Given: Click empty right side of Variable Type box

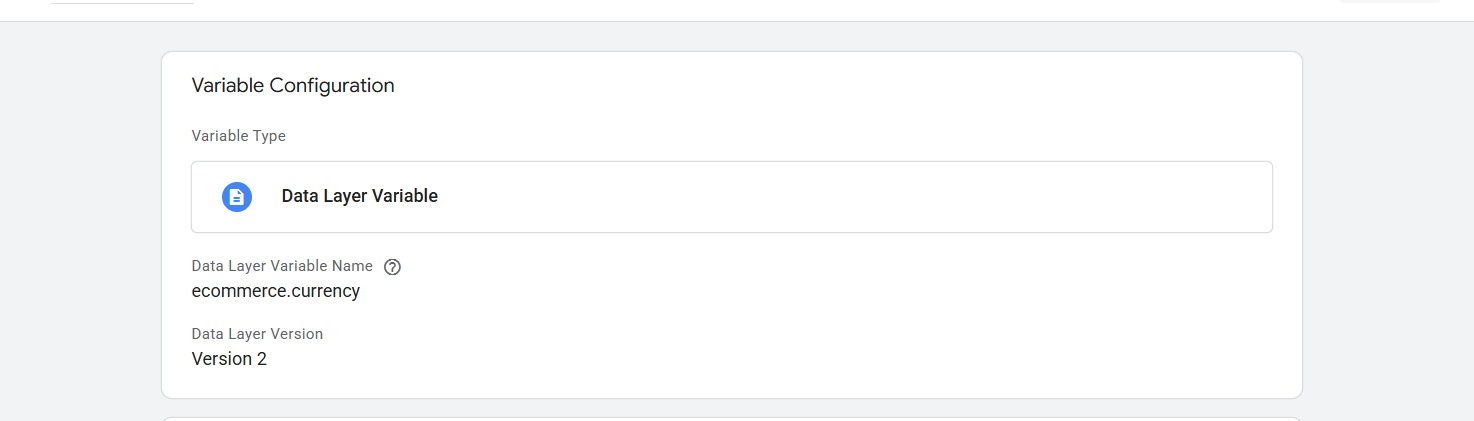Looking at the screenshot, I should 900,197.
